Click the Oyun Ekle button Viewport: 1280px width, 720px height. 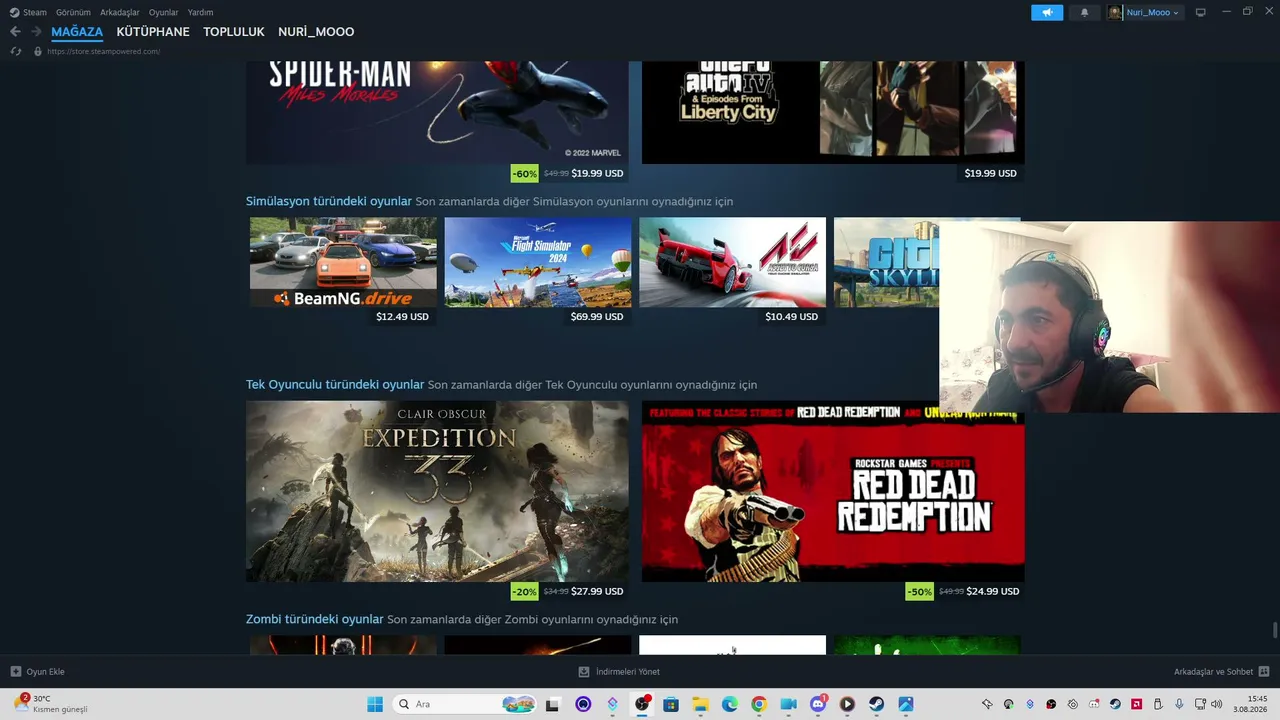pyautogui.click(x=37, y=672)
